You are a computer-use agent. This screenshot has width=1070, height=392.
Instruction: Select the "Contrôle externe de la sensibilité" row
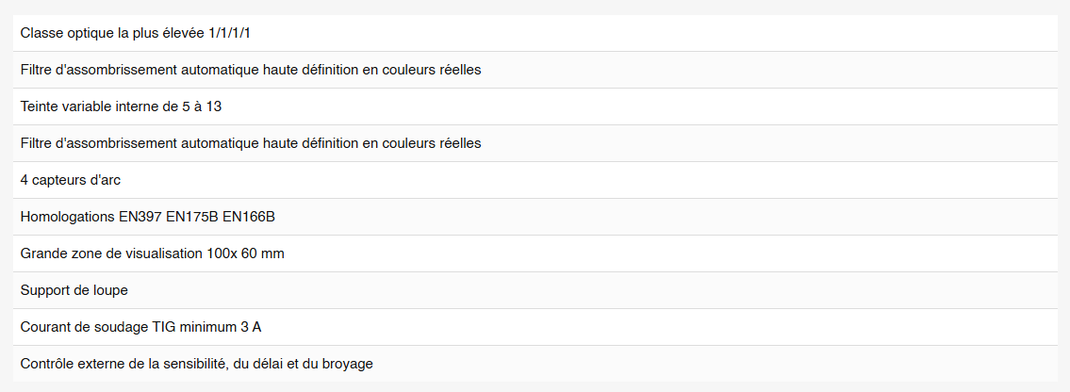[x=535, y=364]
